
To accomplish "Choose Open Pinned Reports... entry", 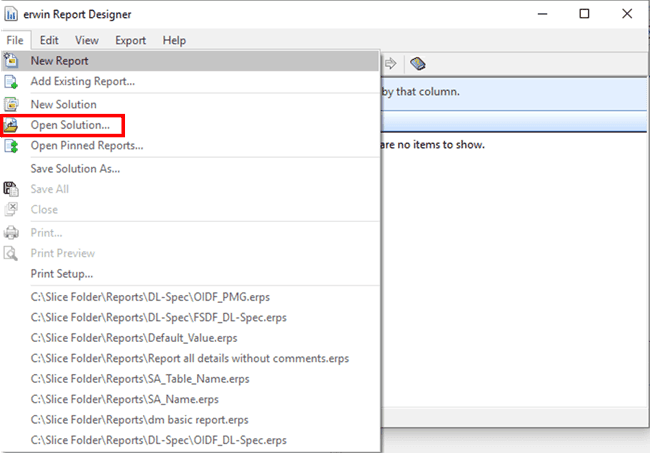I will pos(191,145).
